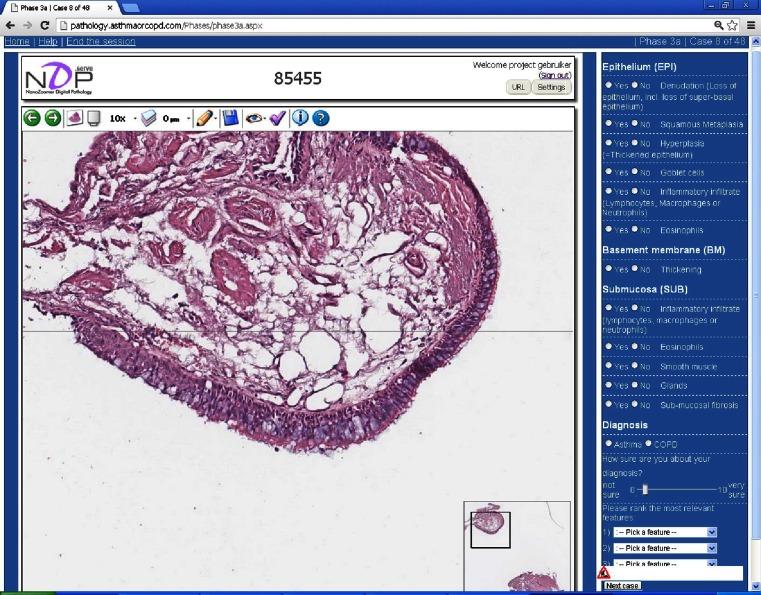Click the slide overview thumbnail map
Screen dimensions: 761x595
517,546
